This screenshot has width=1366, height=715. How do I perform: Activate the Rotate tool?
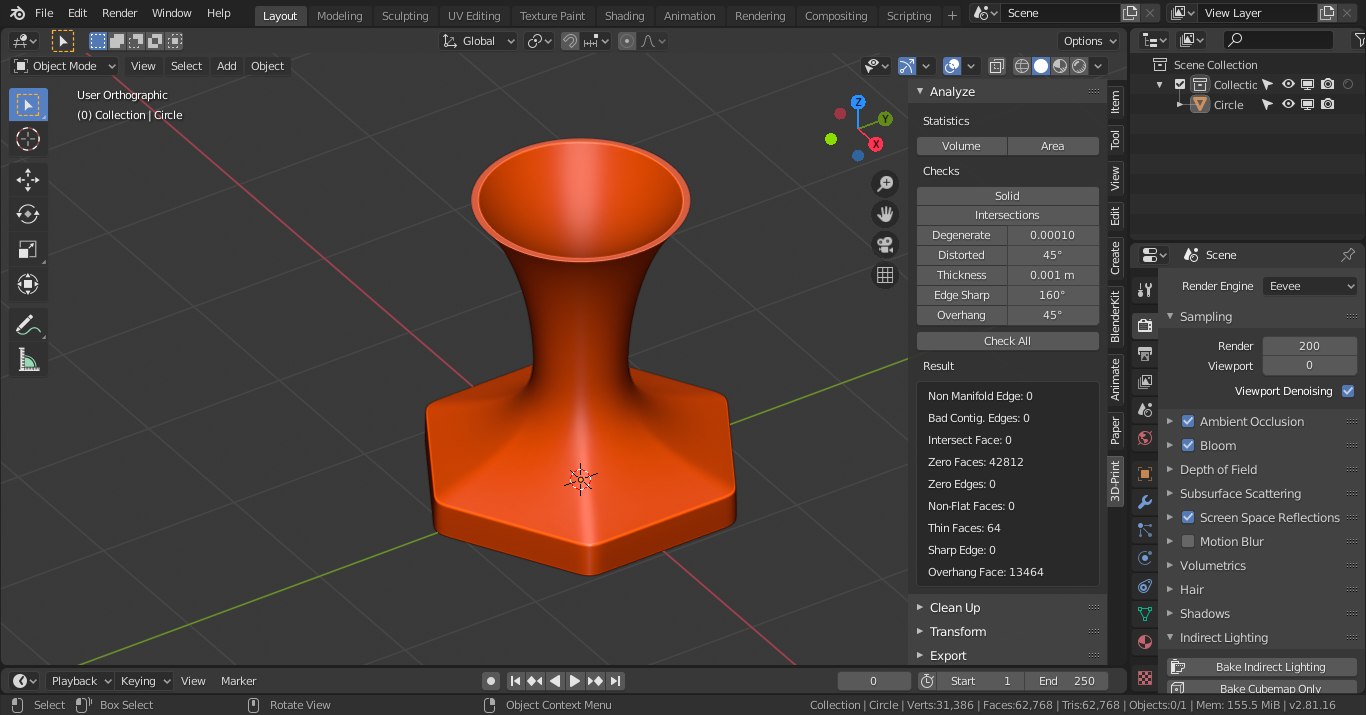point(28,214)
